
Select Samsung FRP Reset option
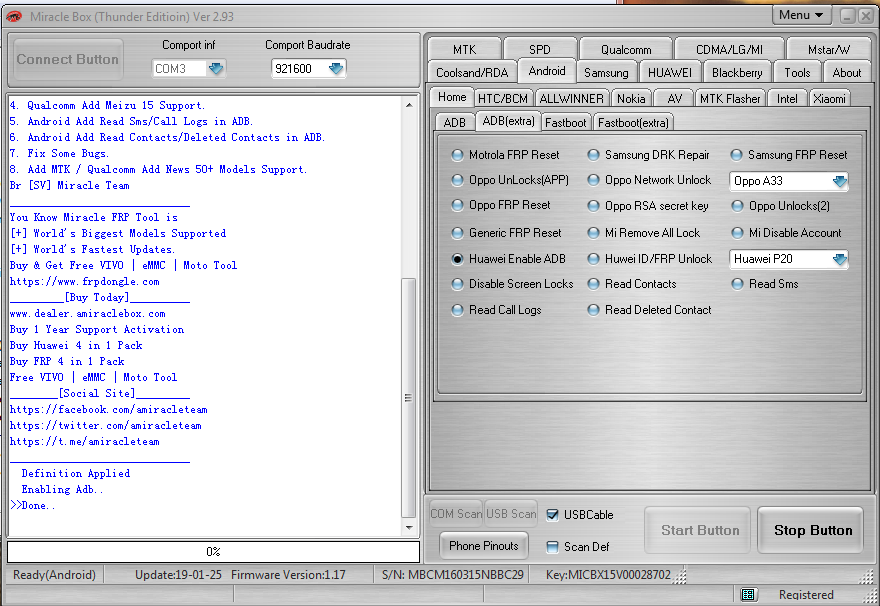coord(790,155)
